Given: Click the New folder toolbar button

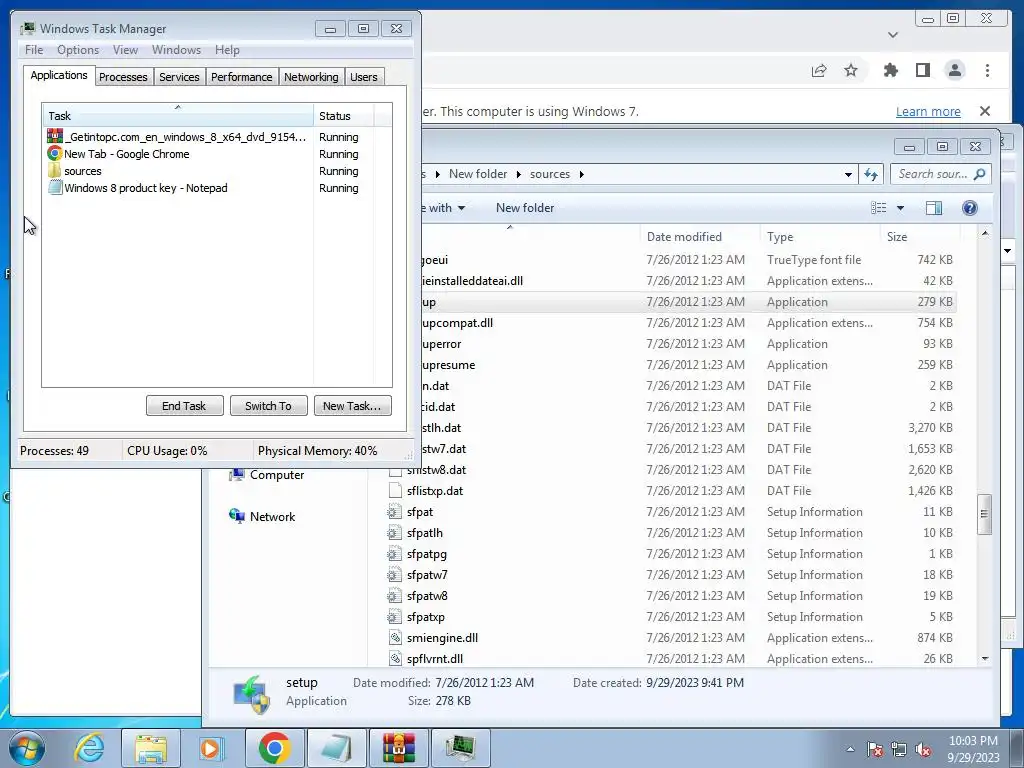Looking at the screenshot, I should click(x=525, y=208).
